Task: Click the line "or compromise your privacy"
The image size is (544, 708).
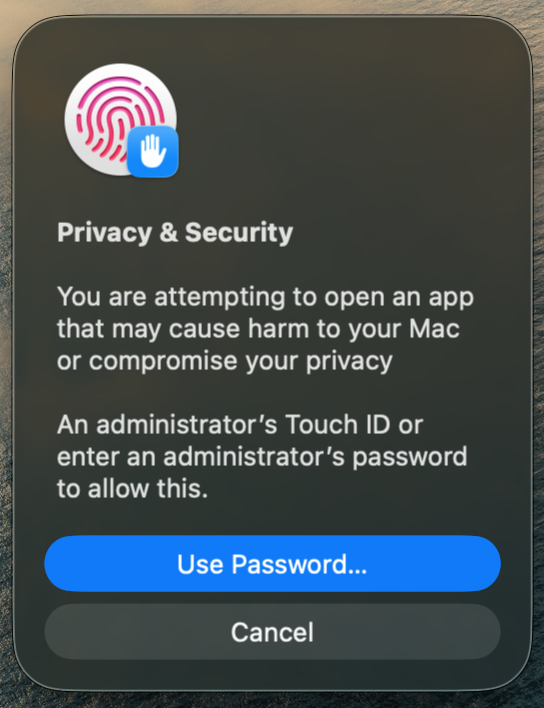Action: (x=225, y=361)
